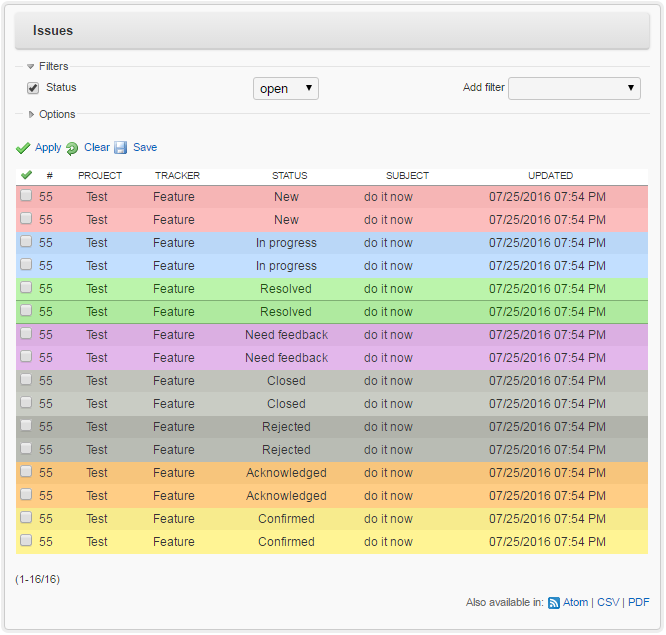Click the green check-all icon in table header
Image resolution: width=666 pixels, height=635 pixels.
click(26, 176)
